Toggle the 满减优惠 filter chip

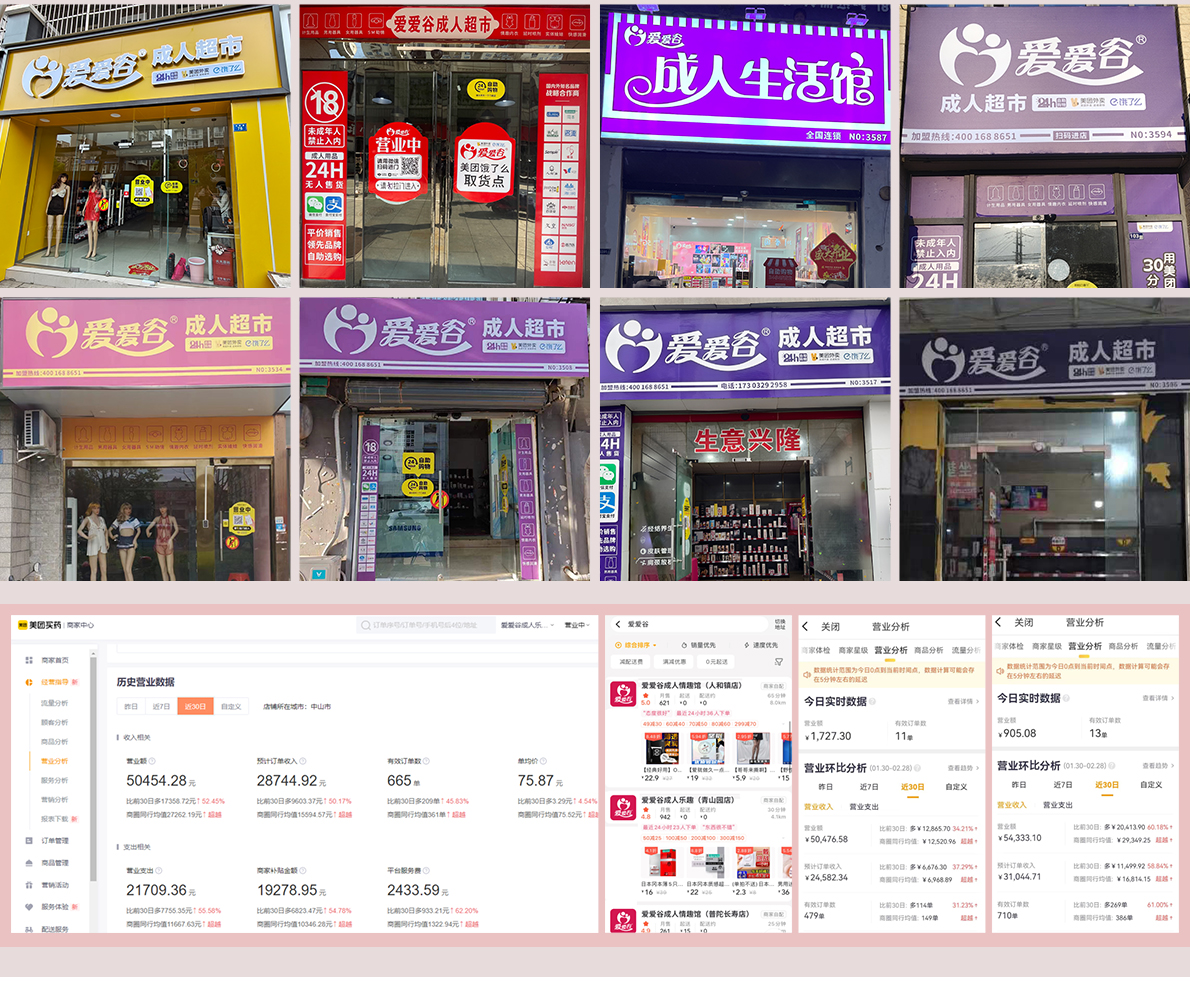coord(674,662)
